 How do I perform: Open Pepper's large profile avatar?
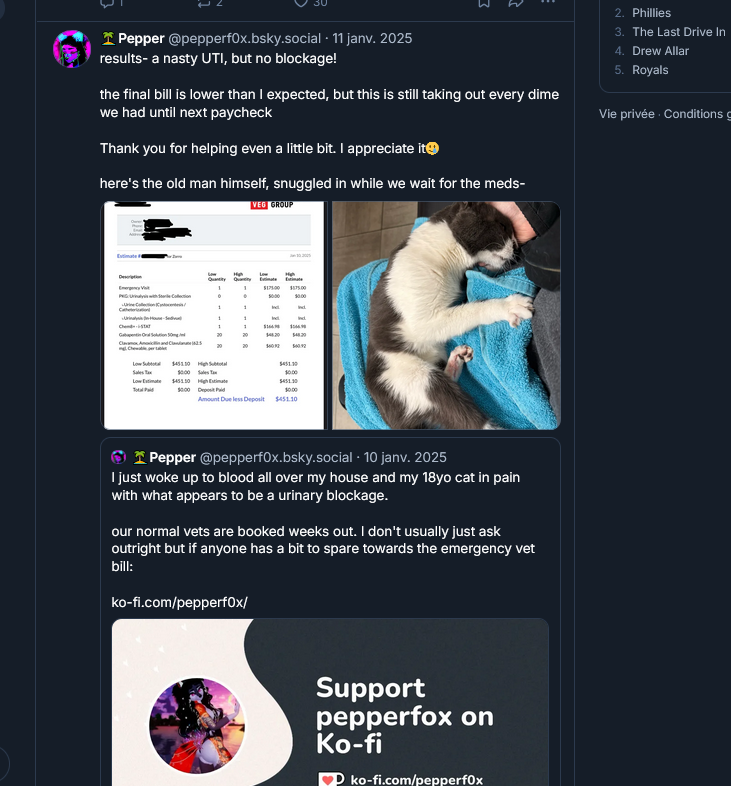tap(72, 49)
